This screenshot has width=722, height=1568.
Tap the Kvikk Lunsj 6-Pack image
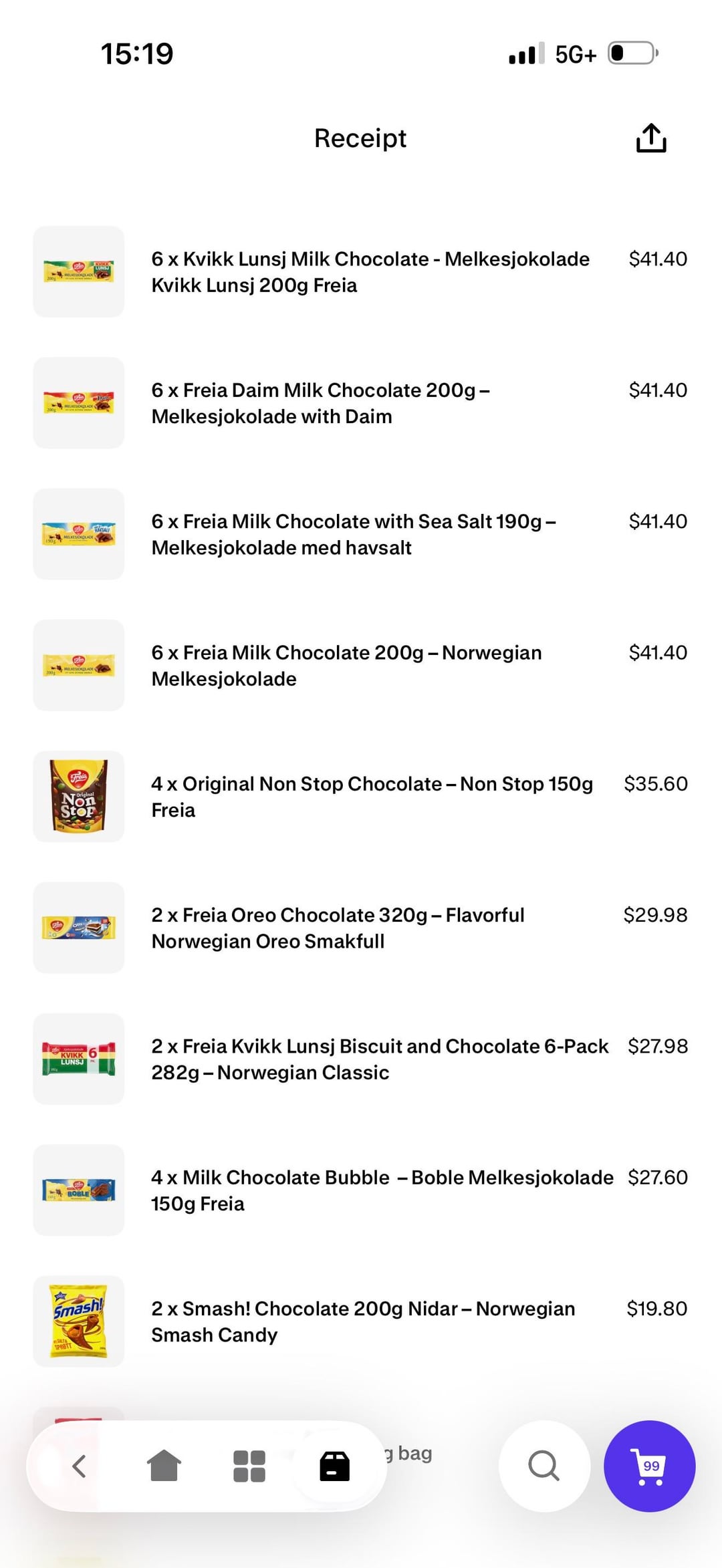pos(79,1059)
